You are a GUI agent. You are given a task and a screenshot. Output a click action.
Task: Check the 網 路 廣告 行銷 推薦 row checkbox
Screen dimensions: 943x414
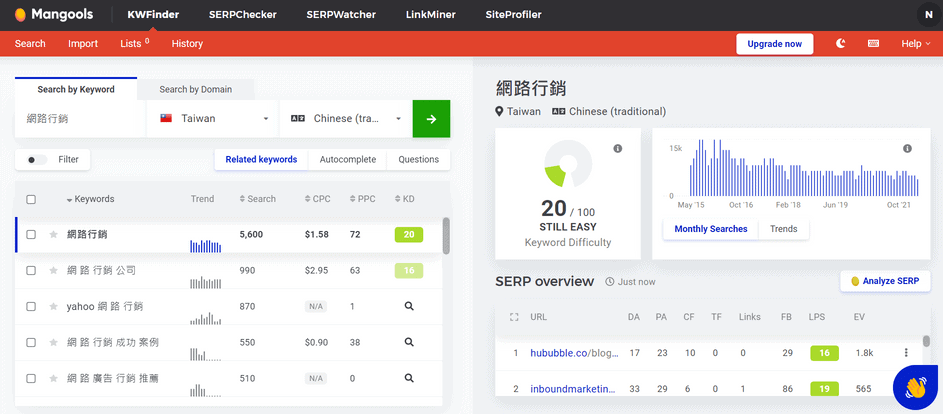[31, 378]
